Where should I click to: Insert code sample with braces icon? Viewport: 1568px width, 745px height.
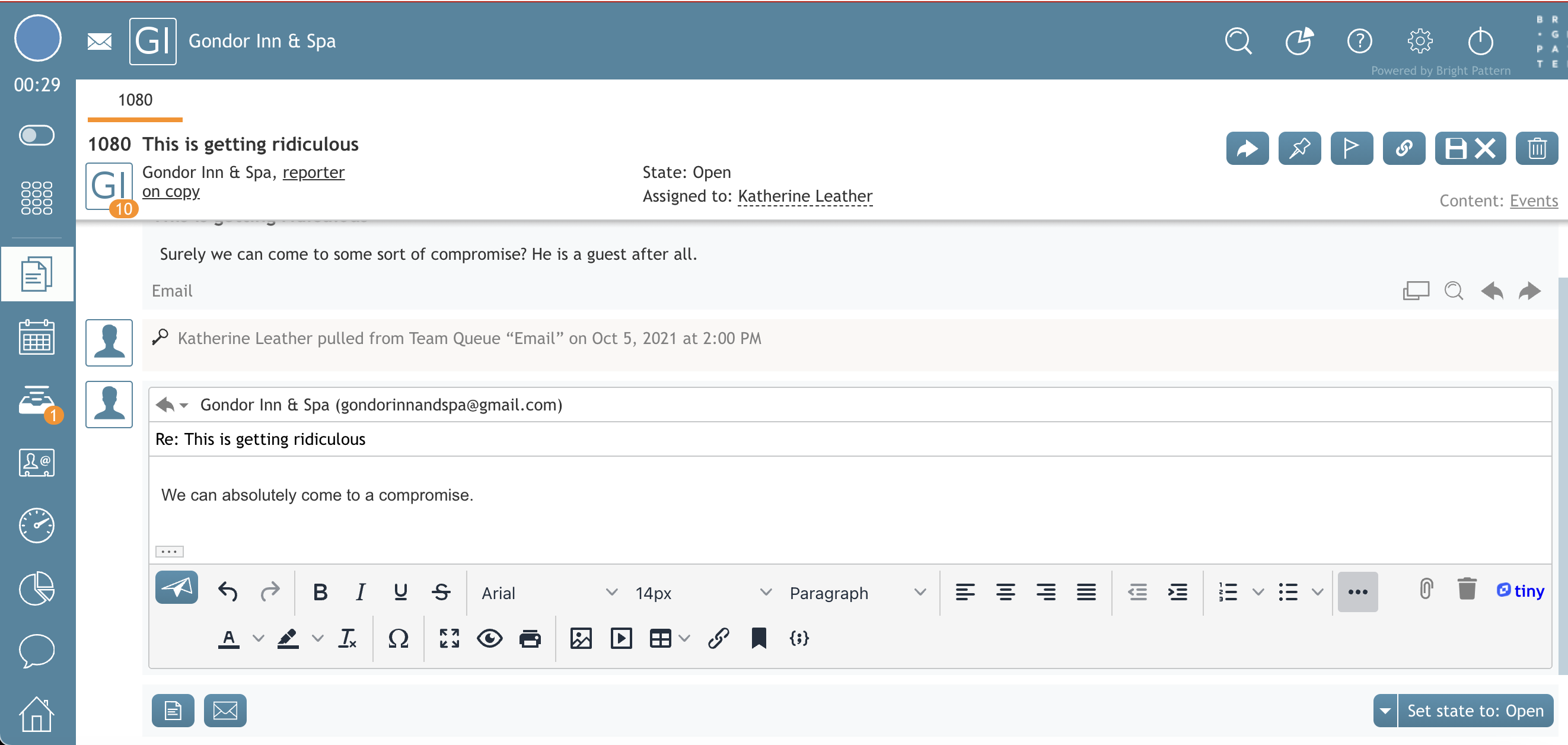coord(799,638)
